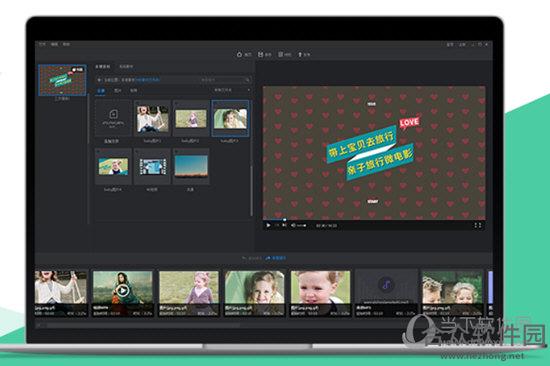550x366 pixels.
Task: Click the music note audio clip icon
Action: coord(386,284)
